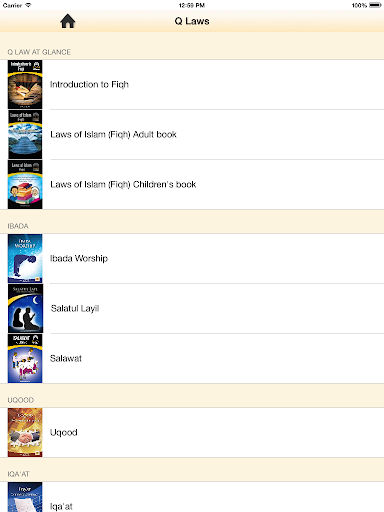
Task: Open Salatul Layil cover with crescent moon
Action: (x=25, y=308)
